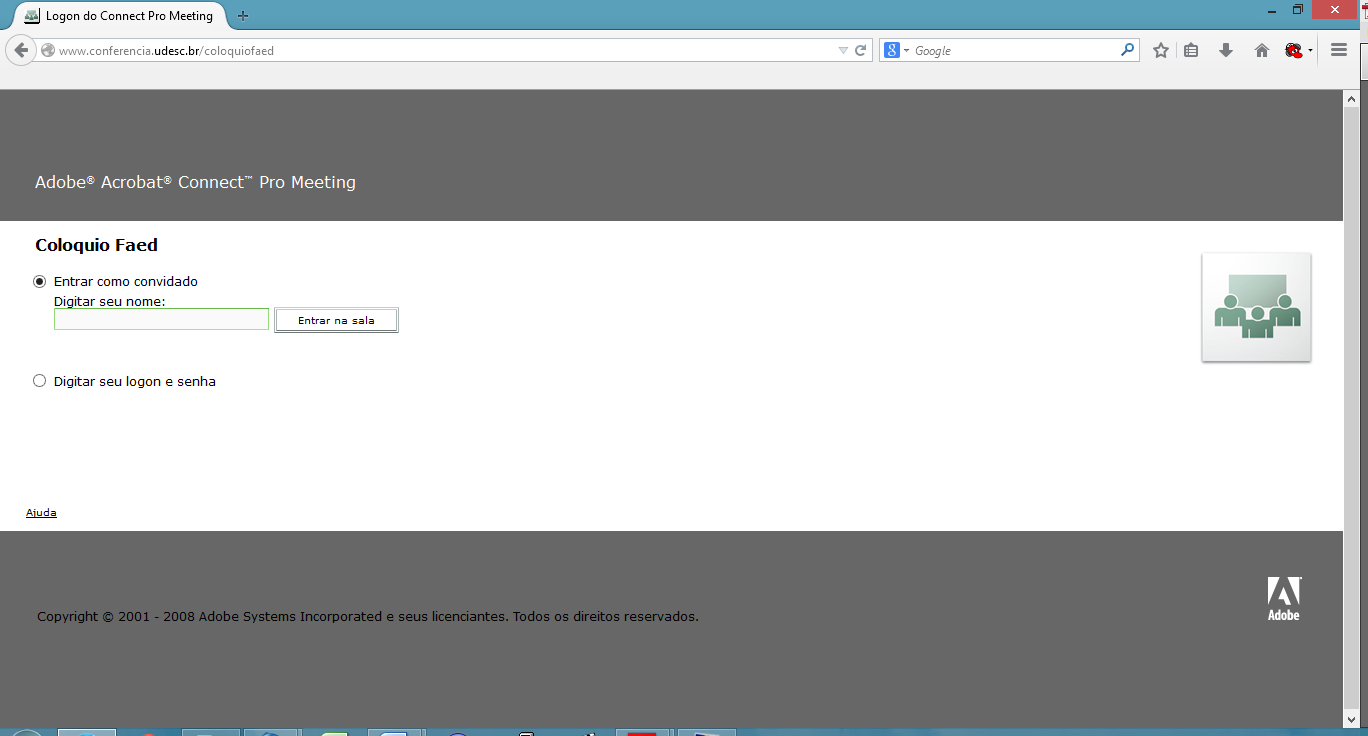Go to home page icon
This screenshot has width=1368, height=736.
[x=1262, y=50]
